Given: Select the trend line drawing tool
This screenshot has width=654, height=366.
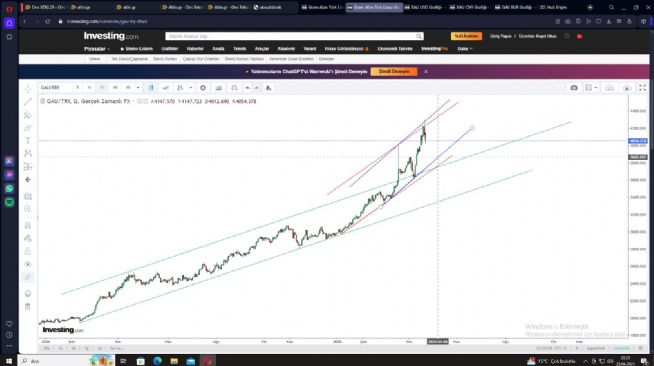Looking at the screenshot, I should pyautogui.click(x=28, y=102).
